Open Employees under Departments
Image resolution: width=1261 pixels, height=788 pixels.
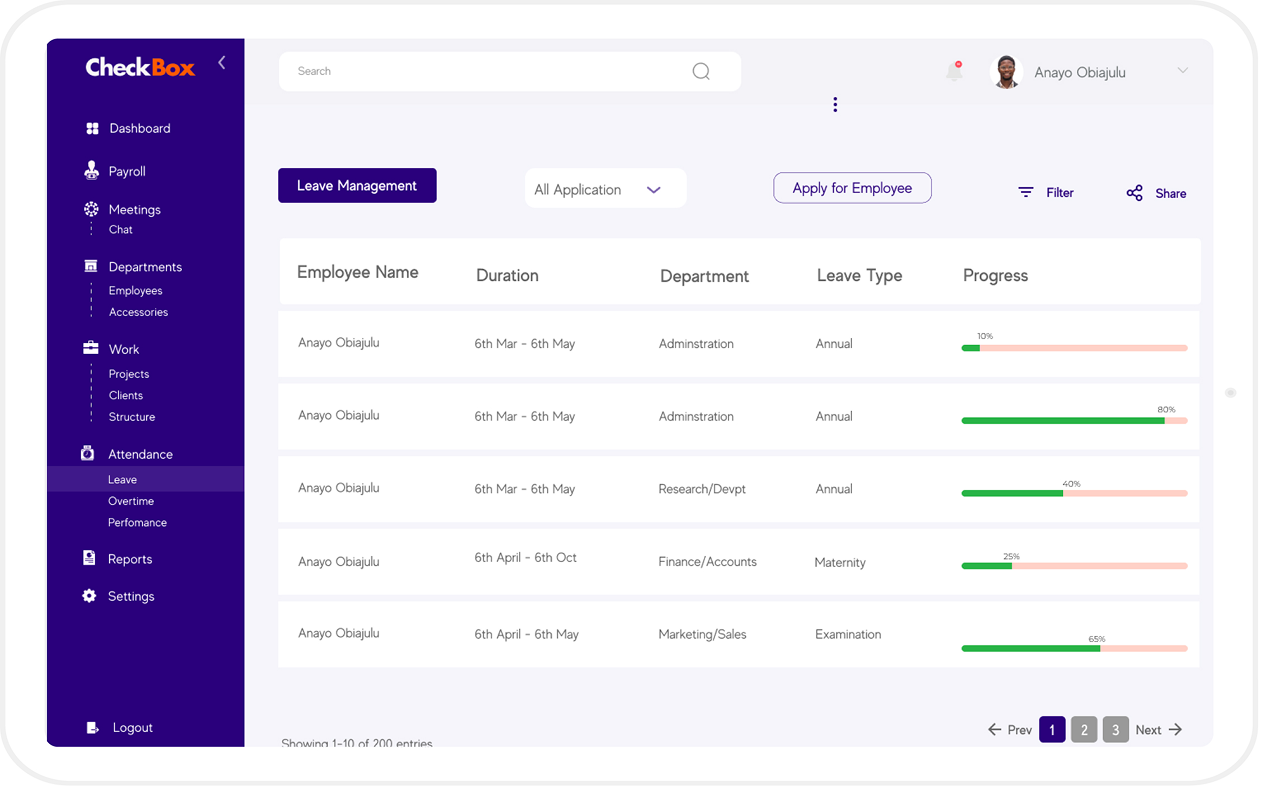pos(135,291)
